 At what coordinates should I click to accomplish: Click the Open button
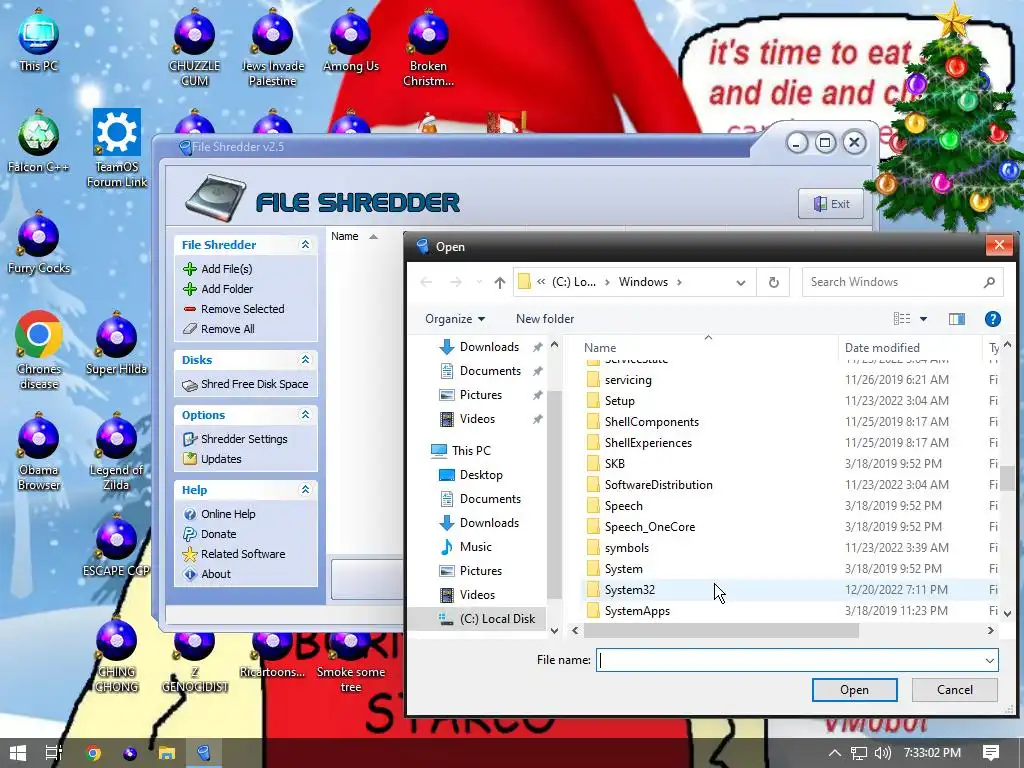coord(854,690)
